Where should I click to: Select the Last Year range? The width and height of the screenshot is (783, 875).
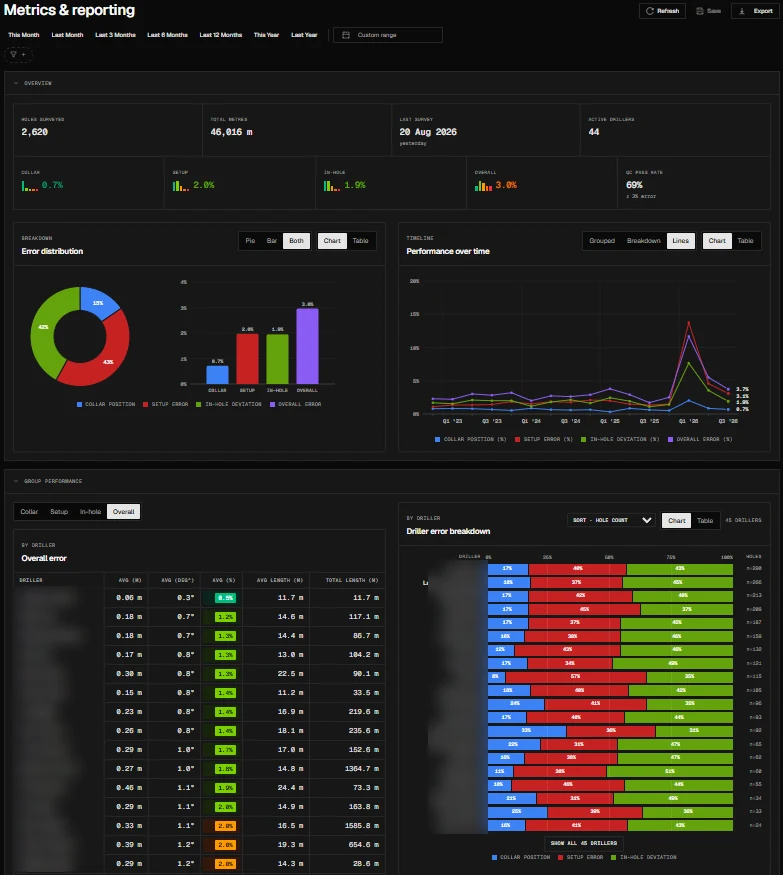304,35
